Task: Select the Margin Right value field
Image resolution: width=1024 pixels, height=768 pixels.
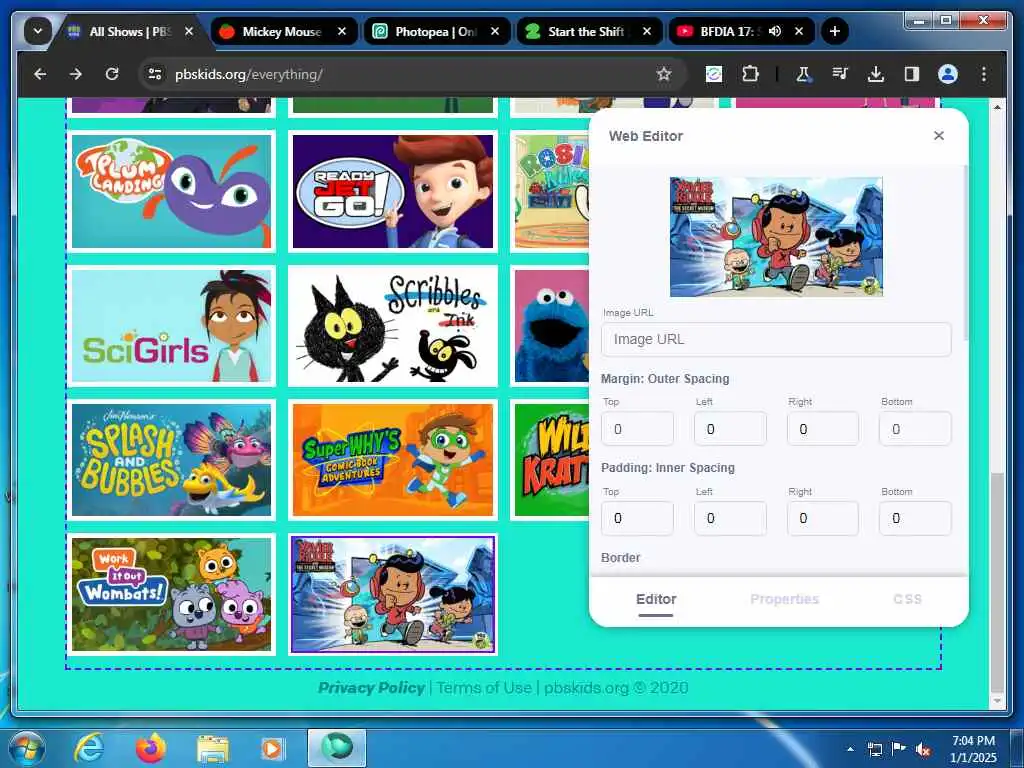Action: coord(823,429)
